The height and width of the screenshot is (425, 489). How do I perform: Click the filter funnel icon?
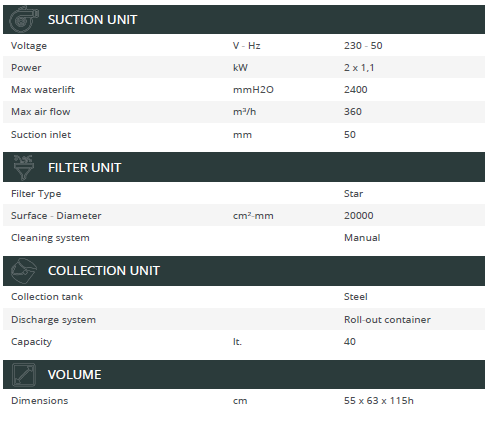pyautogui.click(x=24, y=167)
